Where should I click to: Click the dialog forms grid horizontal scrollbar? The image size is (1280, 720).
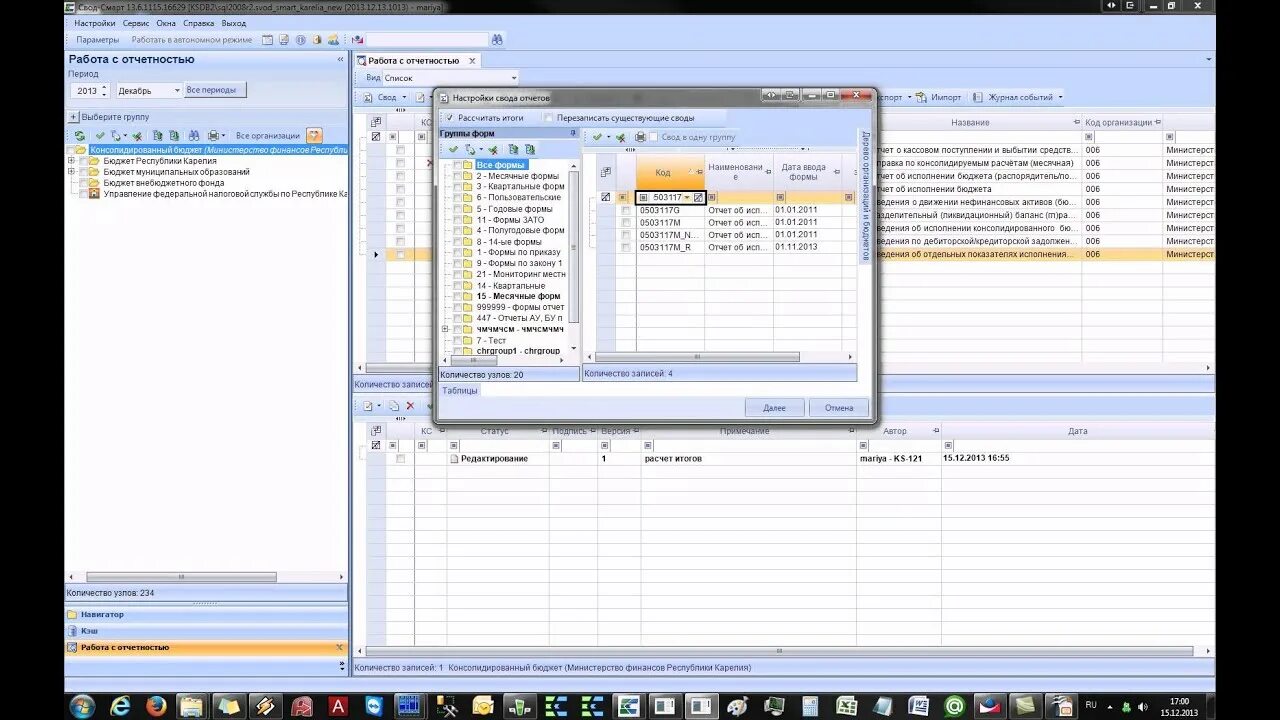coord(697,357)
